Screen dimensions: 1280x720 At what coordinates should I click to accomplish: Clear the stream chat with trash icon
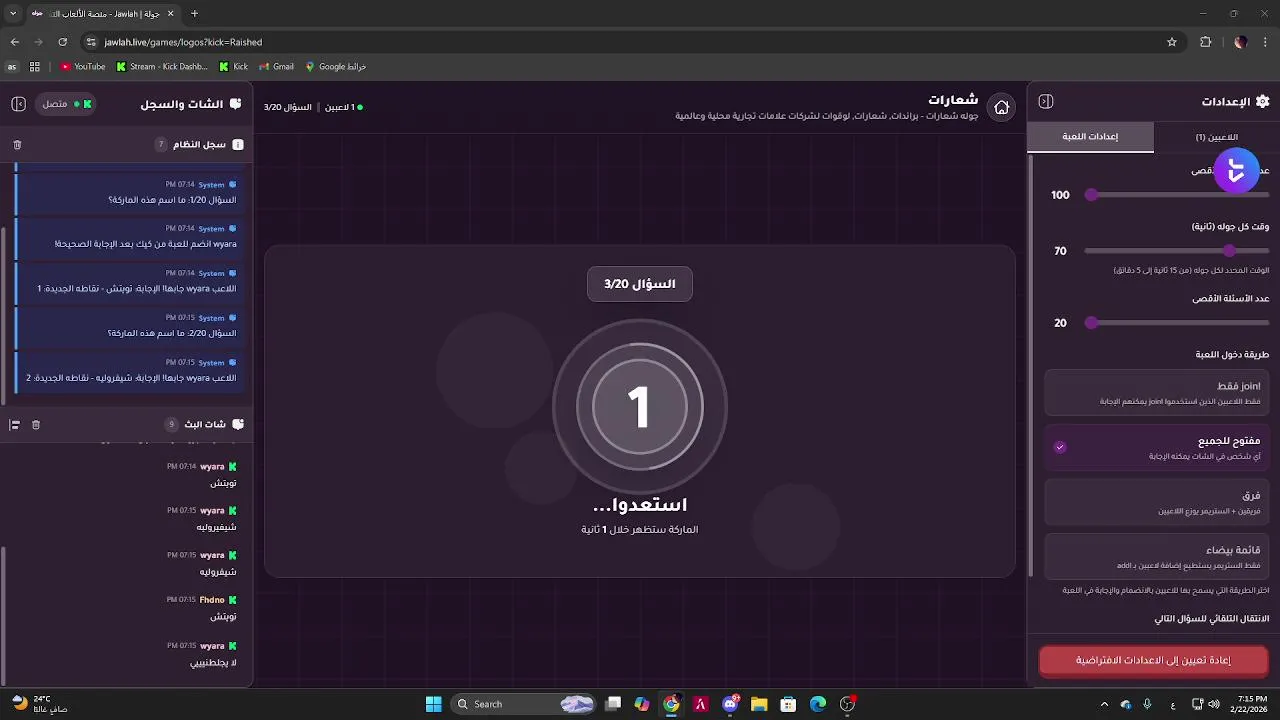pos(36,425)
